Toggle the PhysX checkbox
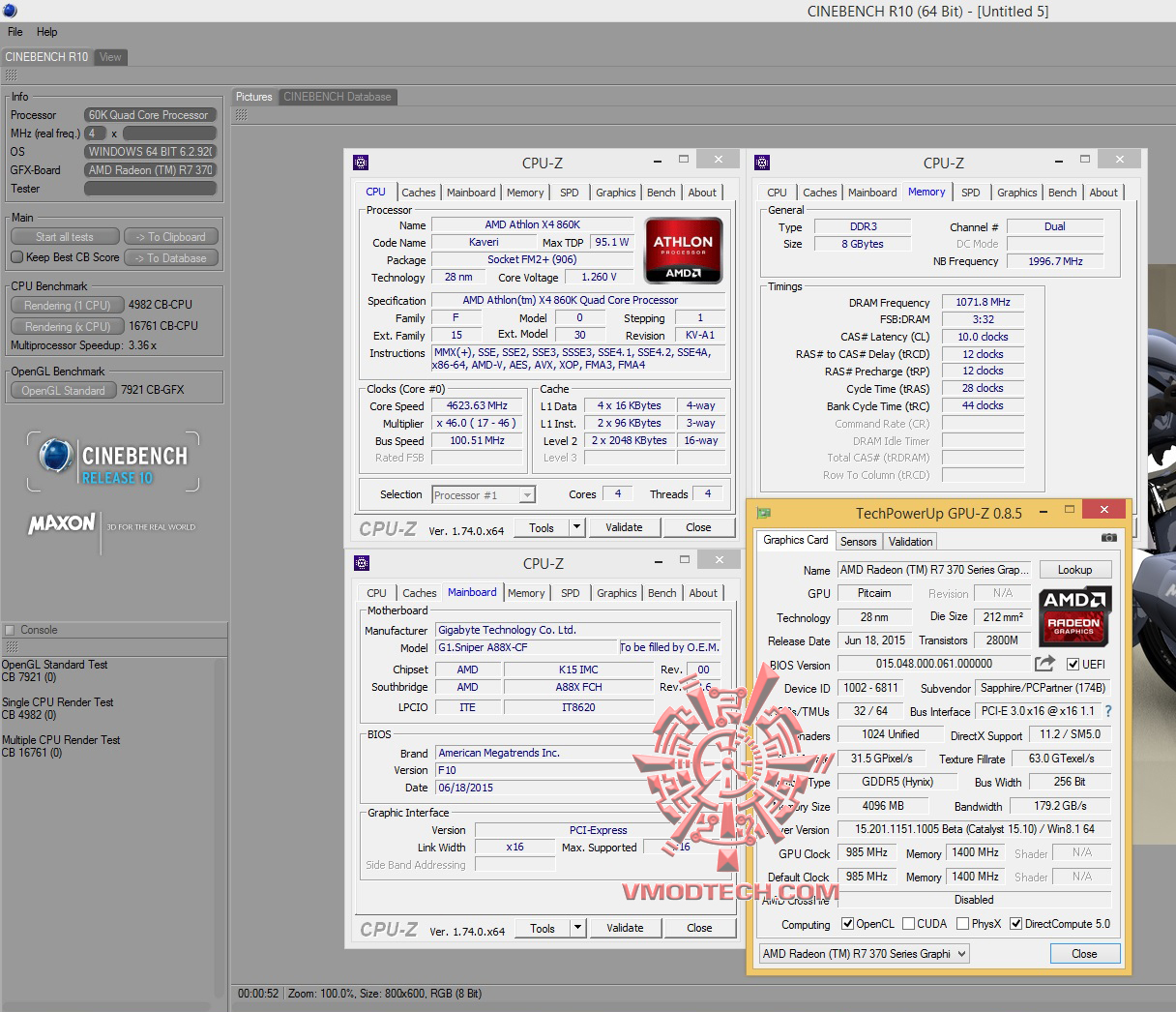 (x=962, y=924)
